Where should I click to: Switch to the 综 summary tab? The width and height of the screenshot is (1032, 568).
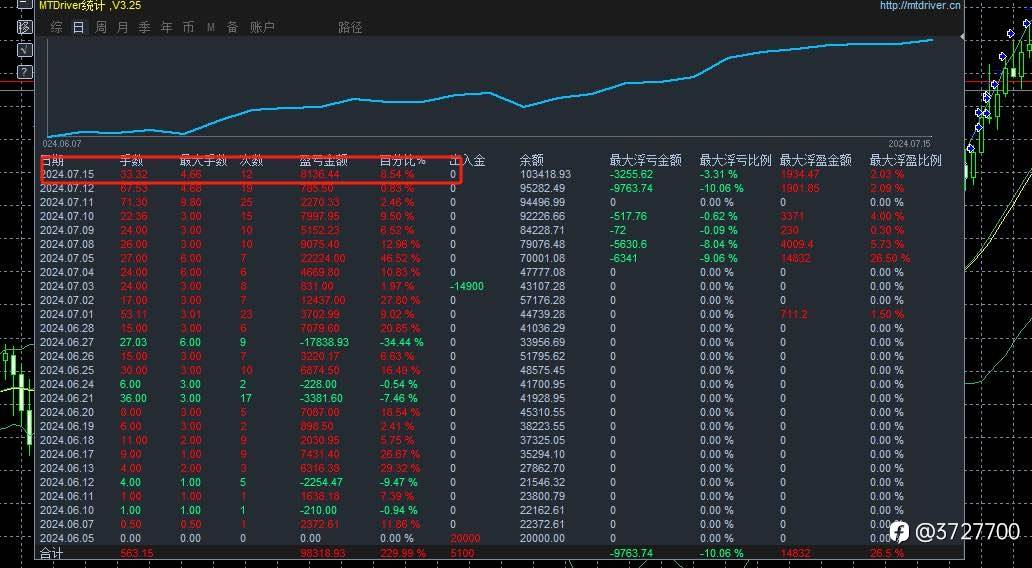57,28
